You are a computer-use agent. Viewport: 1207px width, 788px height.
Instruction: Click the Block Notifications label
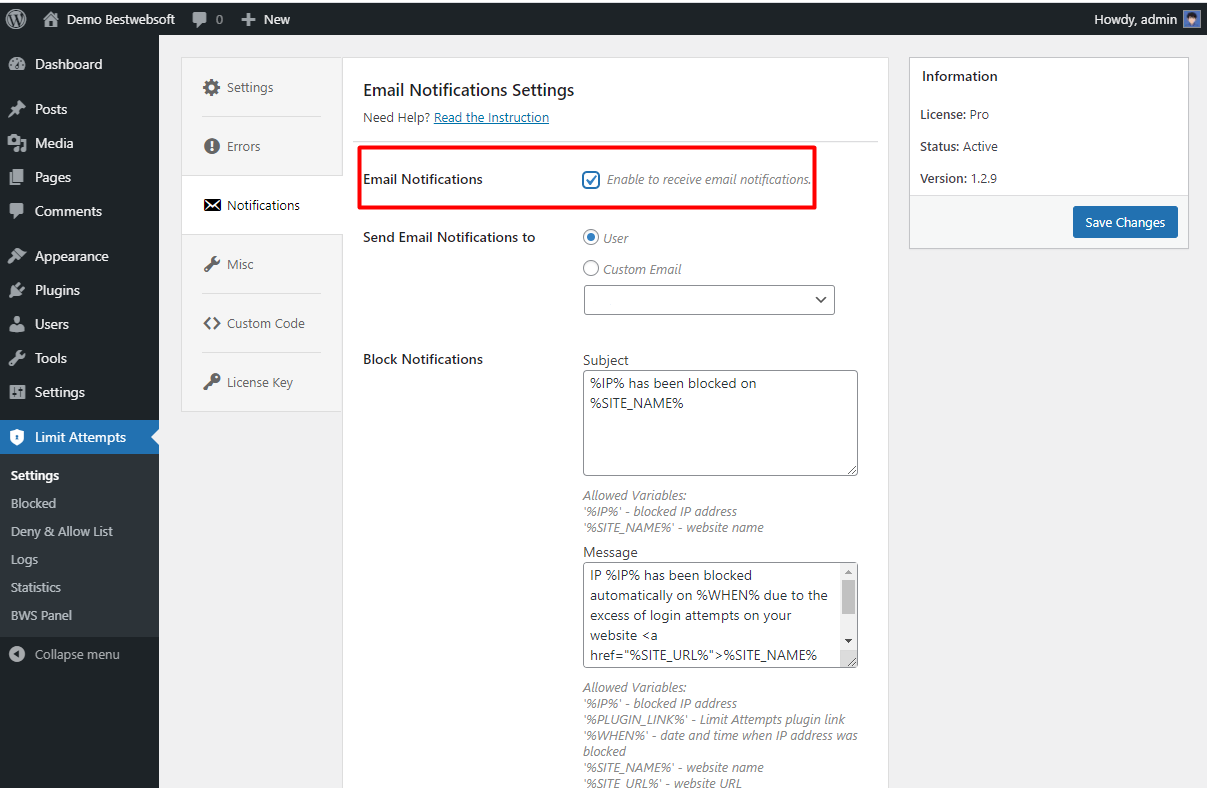(423, 359)
